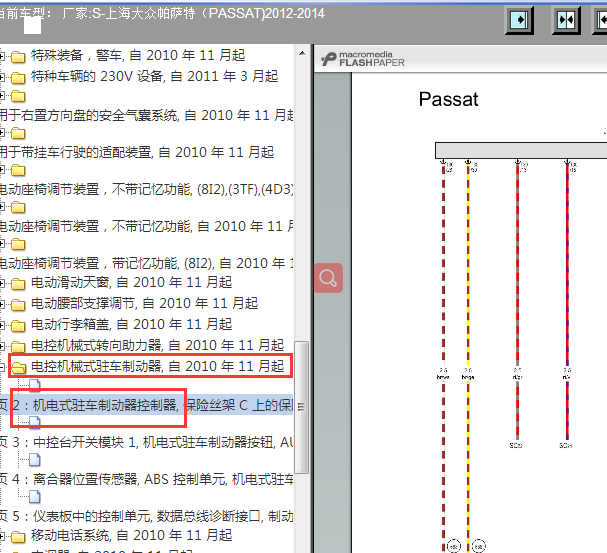The width and height of the screenshot is (607, 553).
Task: Select folder icon above 用于右置方向盘的安全气囊系统
Action: pos(18,96)
